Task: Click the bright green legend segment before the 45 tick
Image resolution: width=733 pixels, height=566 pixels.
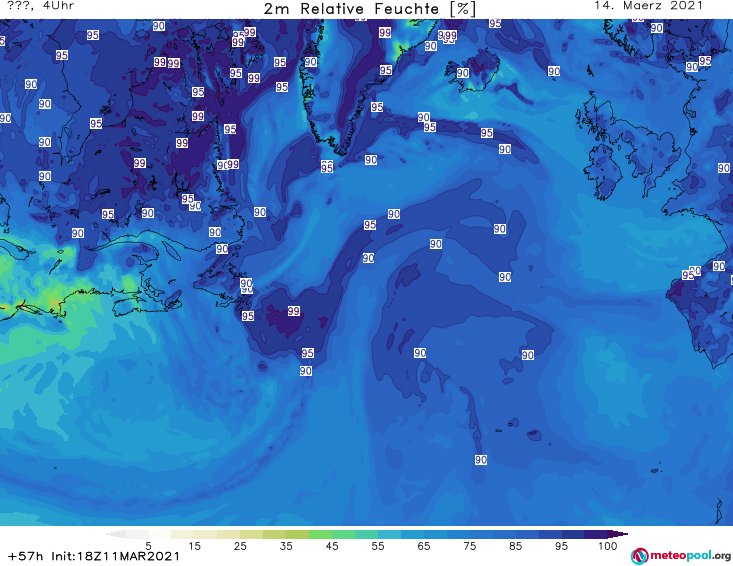Action: click(x=320, y=534)
